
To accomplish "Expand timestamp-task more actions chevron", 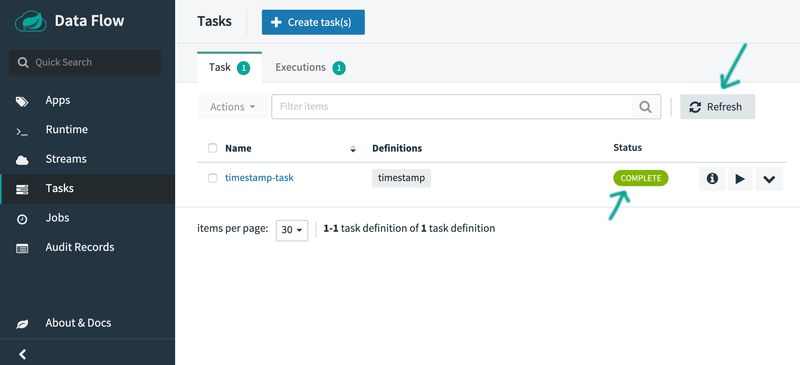I will pyautogui.click(x=769, y=179).
